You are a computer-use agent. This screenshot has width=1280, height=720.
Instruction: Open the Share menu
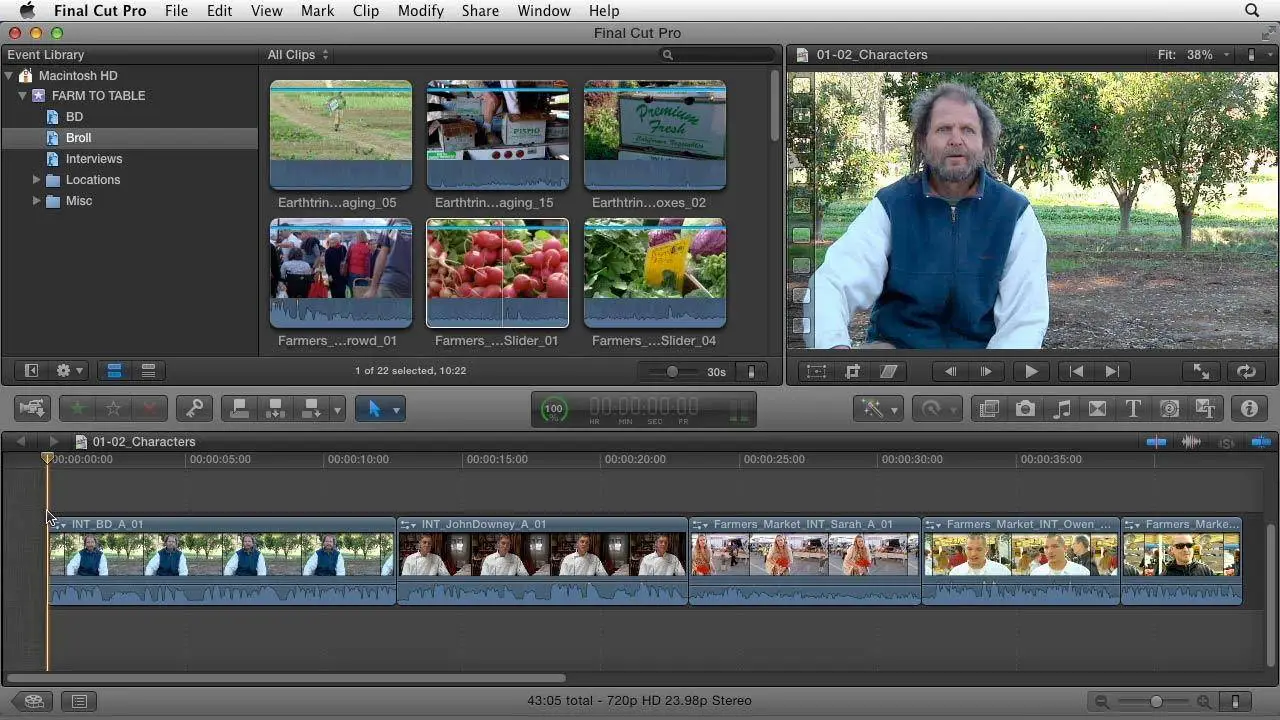(x=480, y=11)
